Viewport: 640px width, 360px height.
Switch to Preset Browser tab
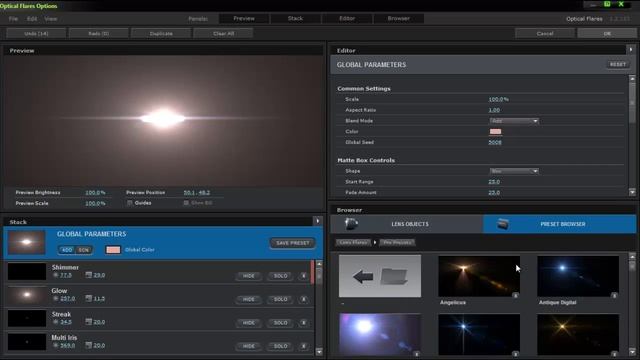coord(559,224)
